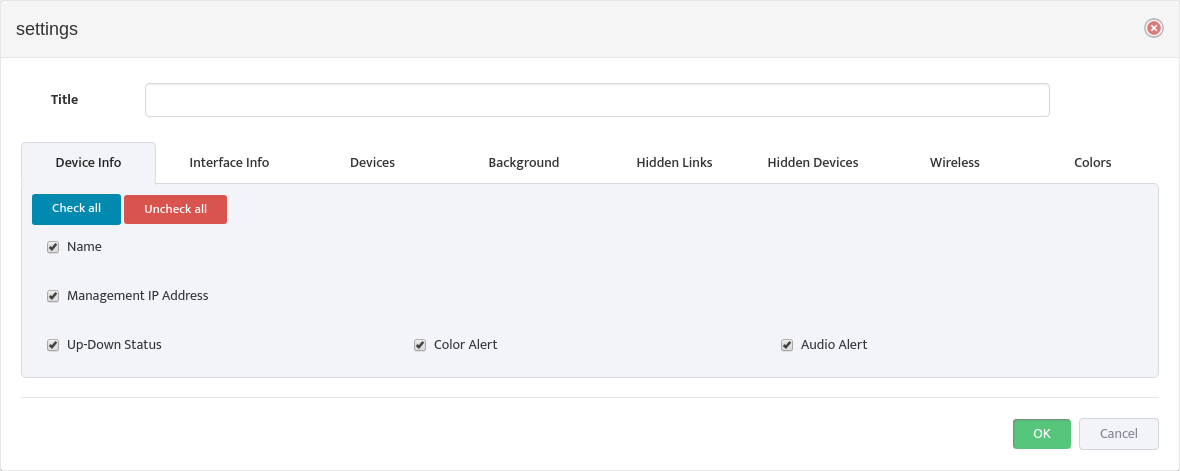Close the settings dialog with red X icon
Viewport: 1180px width, 471px height.
[1154, 29]
